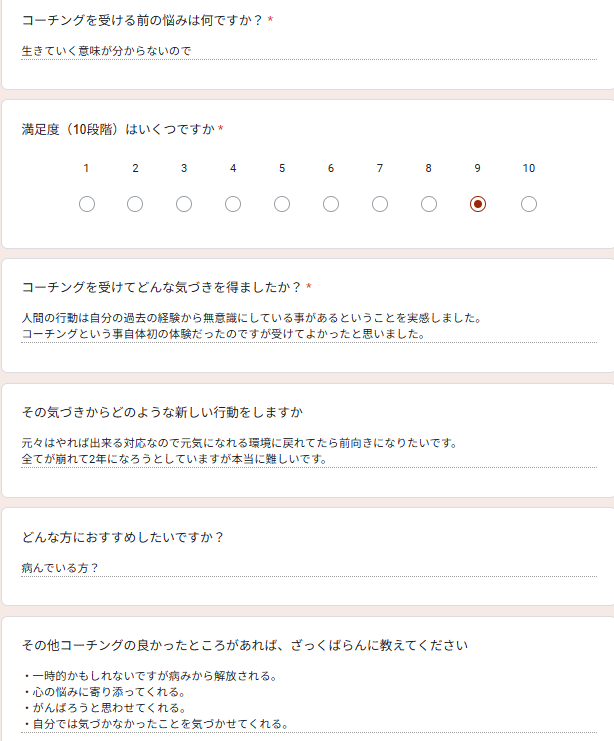Choose rating 4 on satisfaction scale
This screenshot has width=614, height=741.
pyautogui.click(x=233, y=204)
